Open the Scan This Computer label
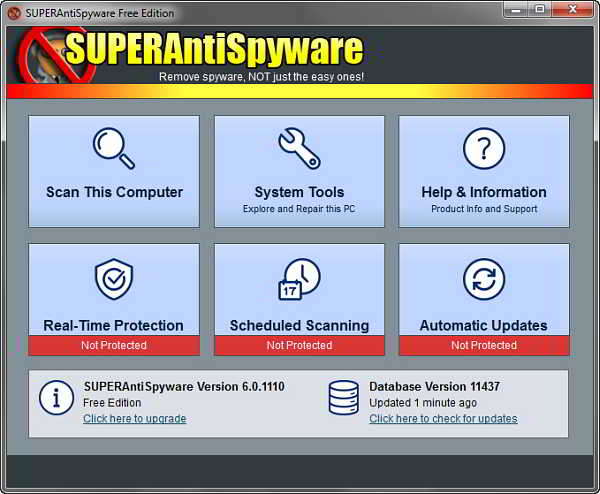600x494 pixels. click(x=114, y=192)
